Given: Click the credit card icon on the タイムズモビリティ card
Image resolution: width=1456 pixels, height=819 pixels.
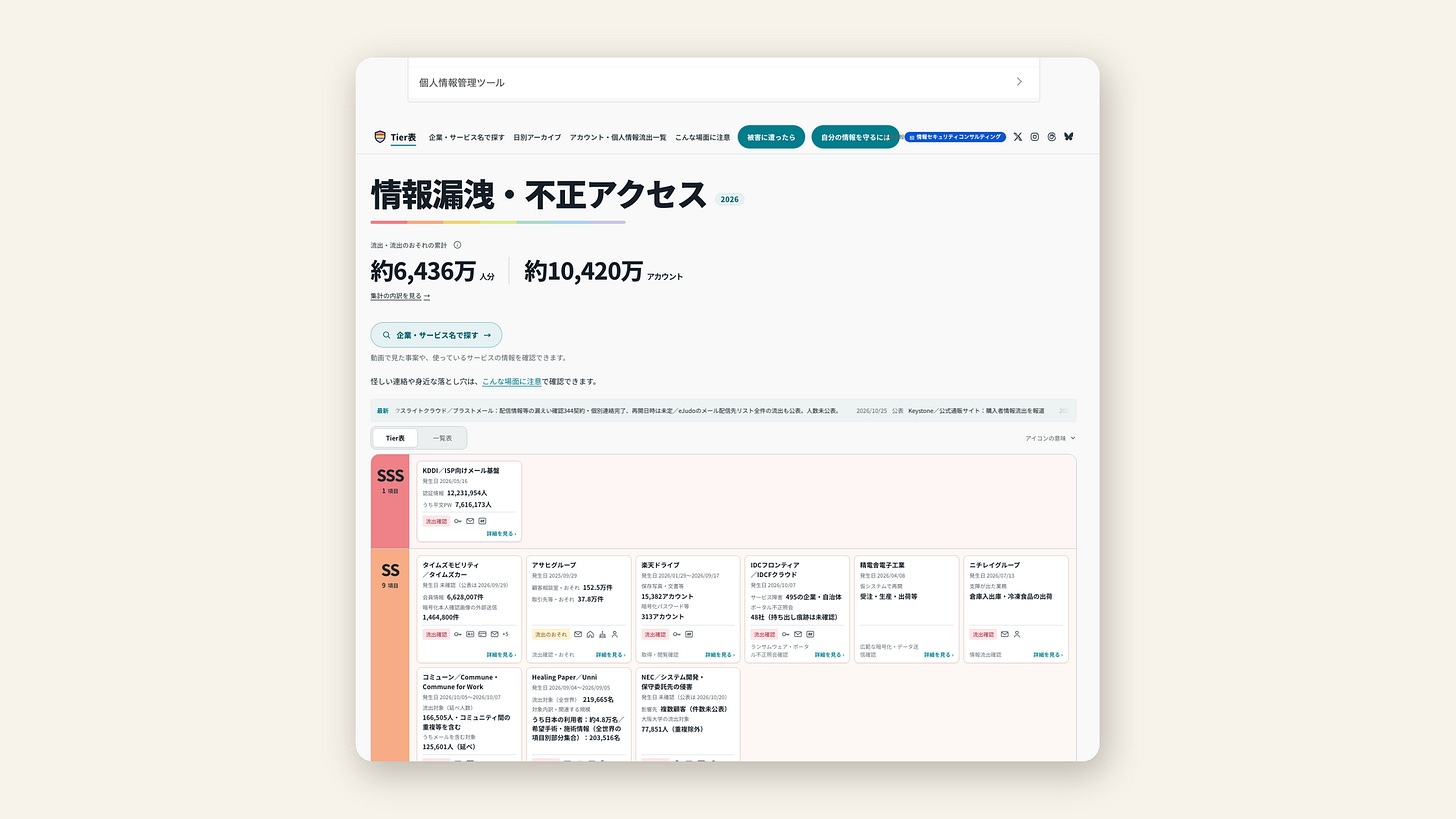Looking at the screenshot, I should (x=482, y=634).
